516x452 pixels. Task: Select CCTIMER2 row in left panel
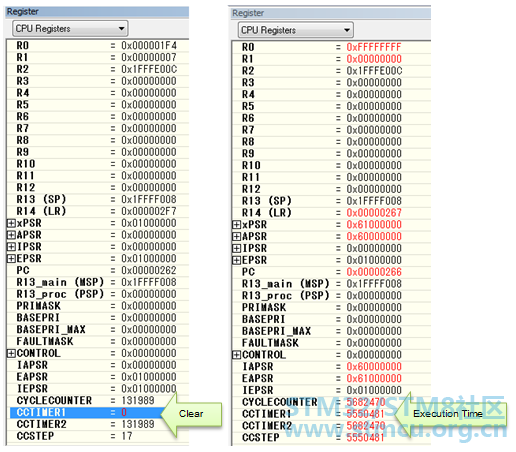pos(97,424)
